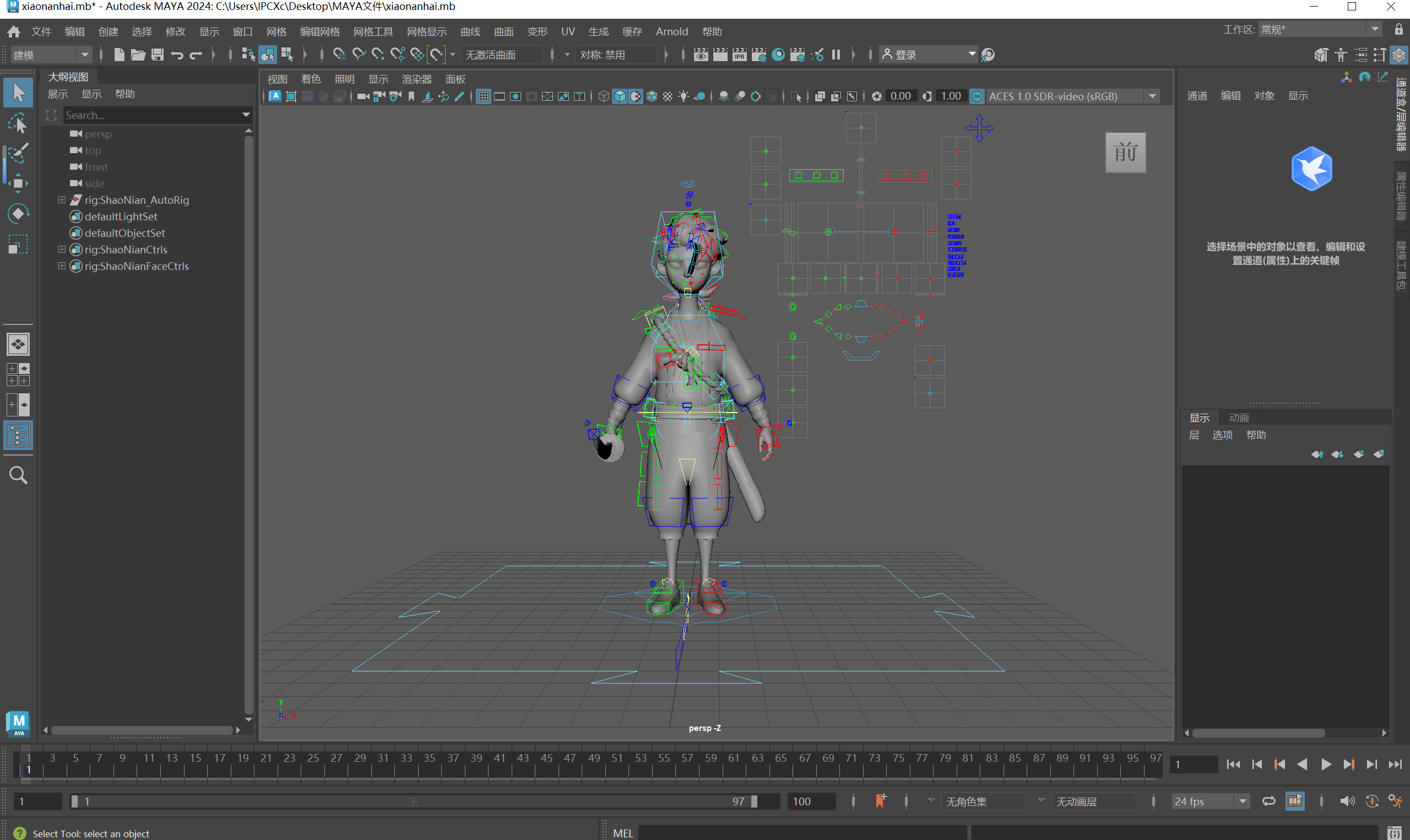Toggle scene lighting in the viewport toolbar

click(683, 96)
